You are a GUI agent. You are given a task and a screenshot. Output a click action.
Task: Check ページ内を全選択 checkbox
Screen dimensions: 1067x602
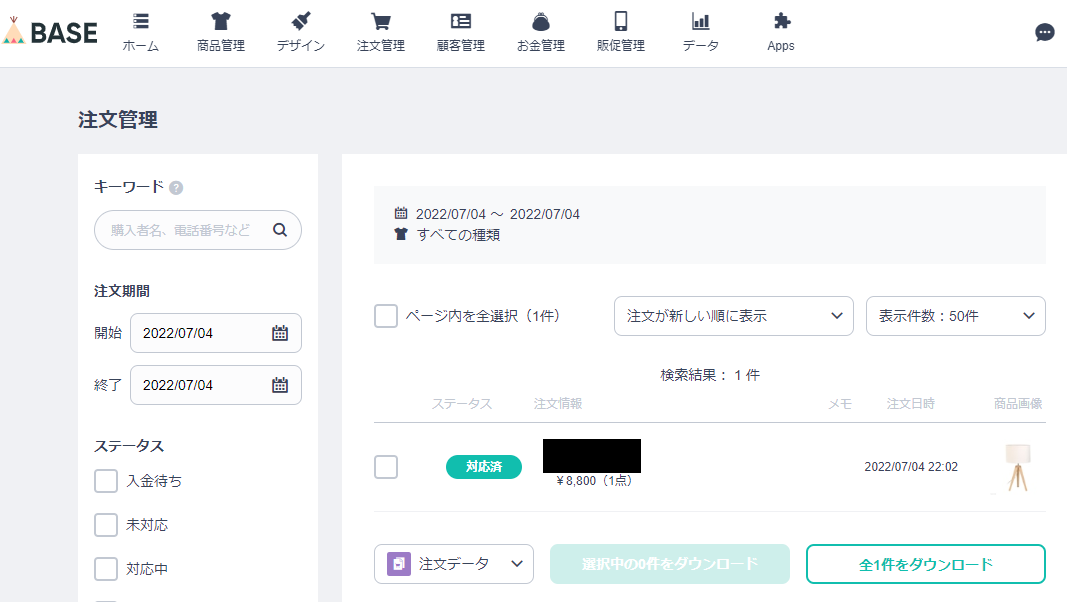pyautogui.click(x=385, y=315)
